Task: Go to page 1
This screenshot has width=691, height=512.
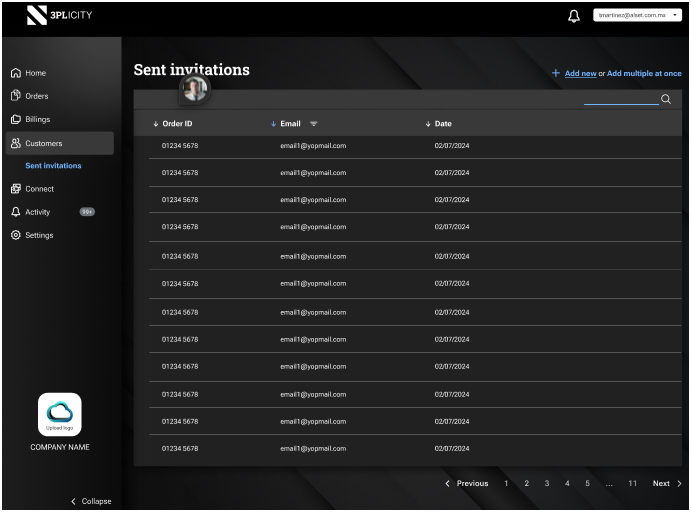Action: (506, 483)
